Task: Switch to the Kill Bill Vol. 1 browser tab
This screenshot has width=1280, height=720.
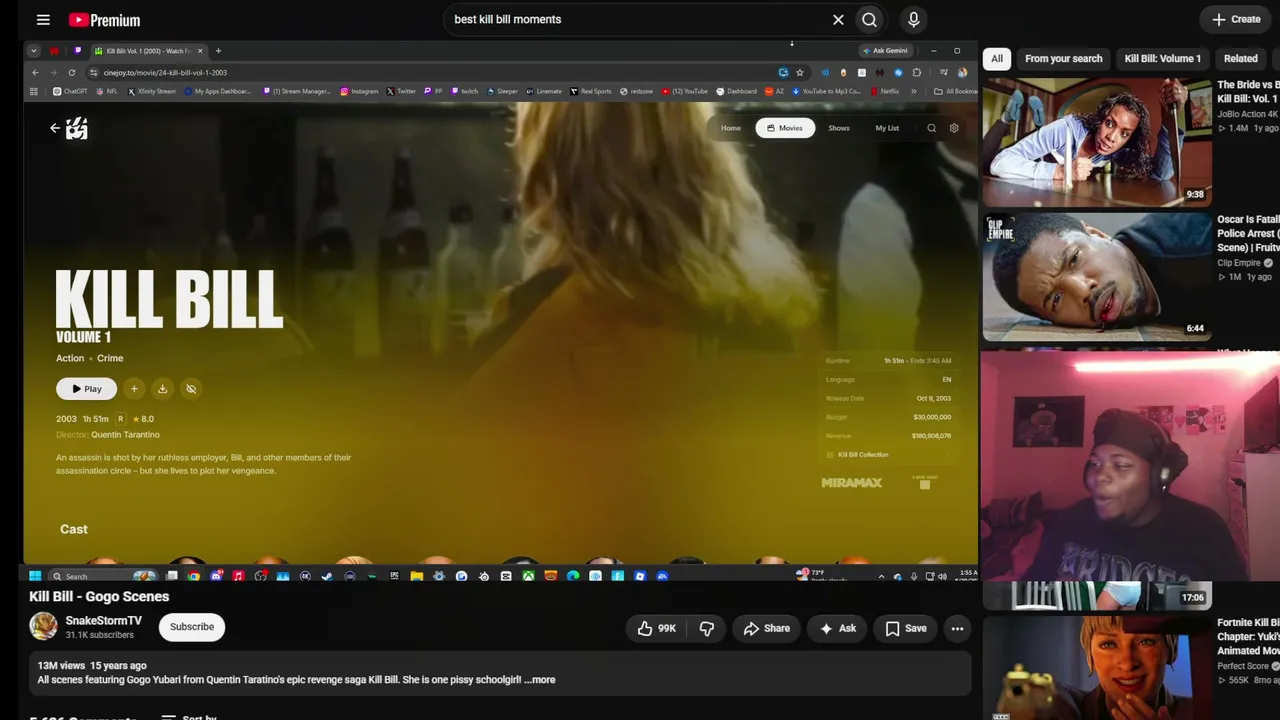Action: pyautogui.click(x=148, y=51)
